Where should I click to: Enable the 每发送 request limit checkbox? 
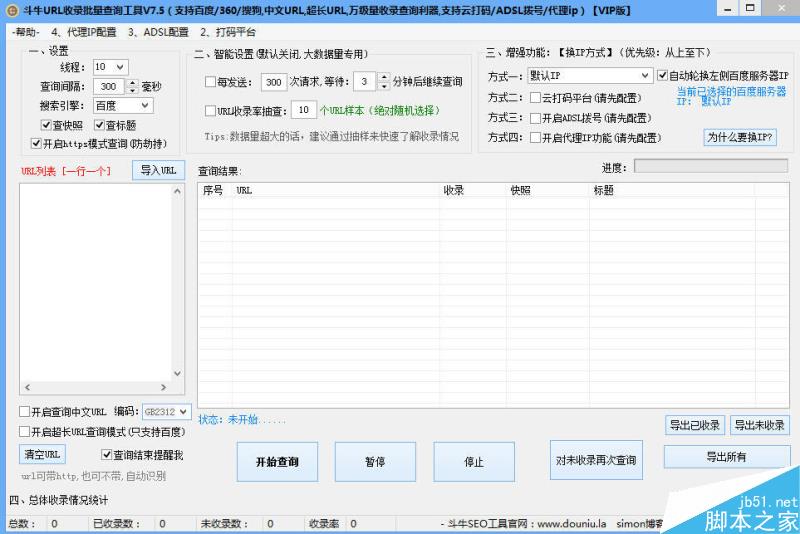(x=210, y=82)
